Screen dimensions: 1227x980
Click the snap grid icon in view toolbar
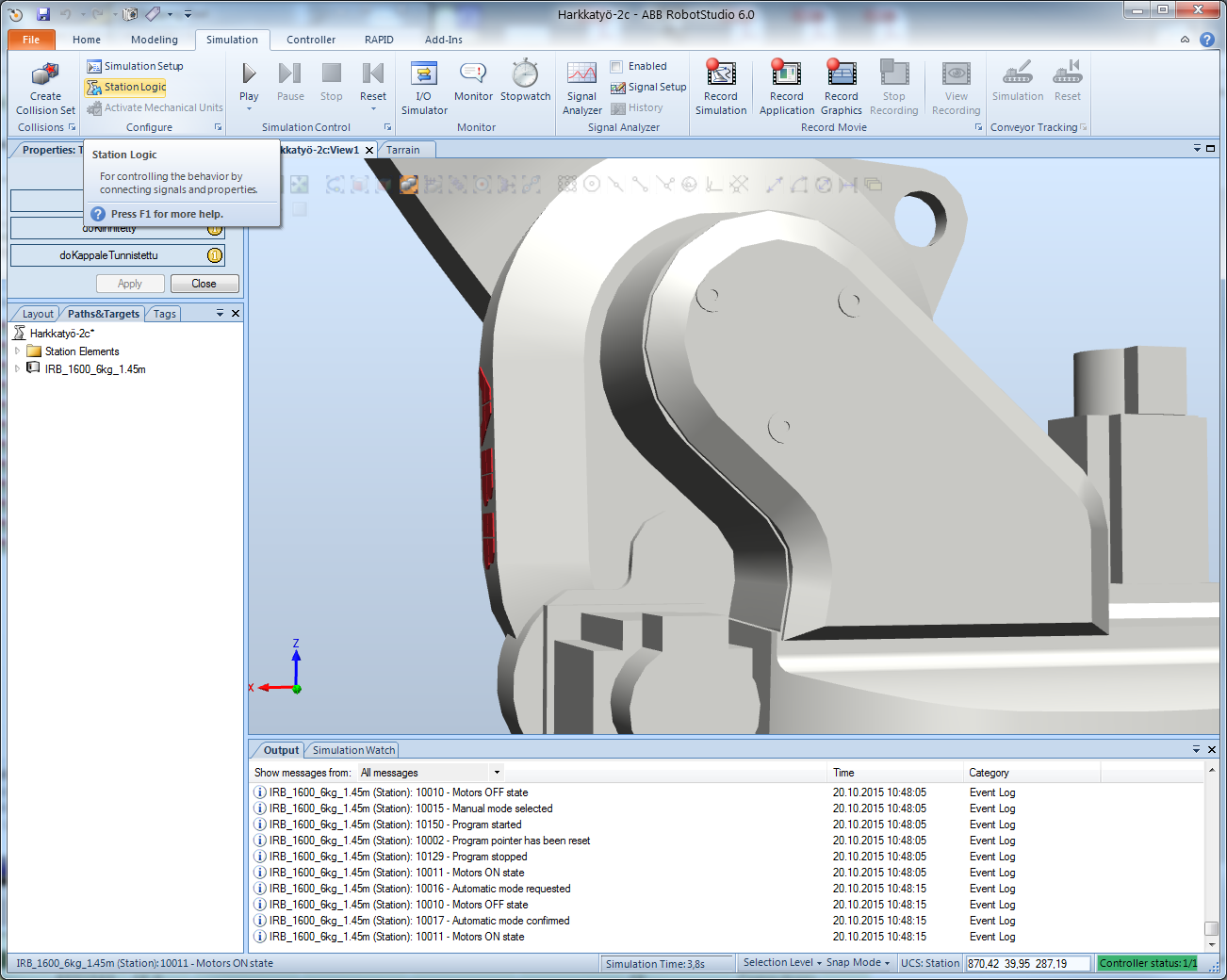[x=567, y=185]
